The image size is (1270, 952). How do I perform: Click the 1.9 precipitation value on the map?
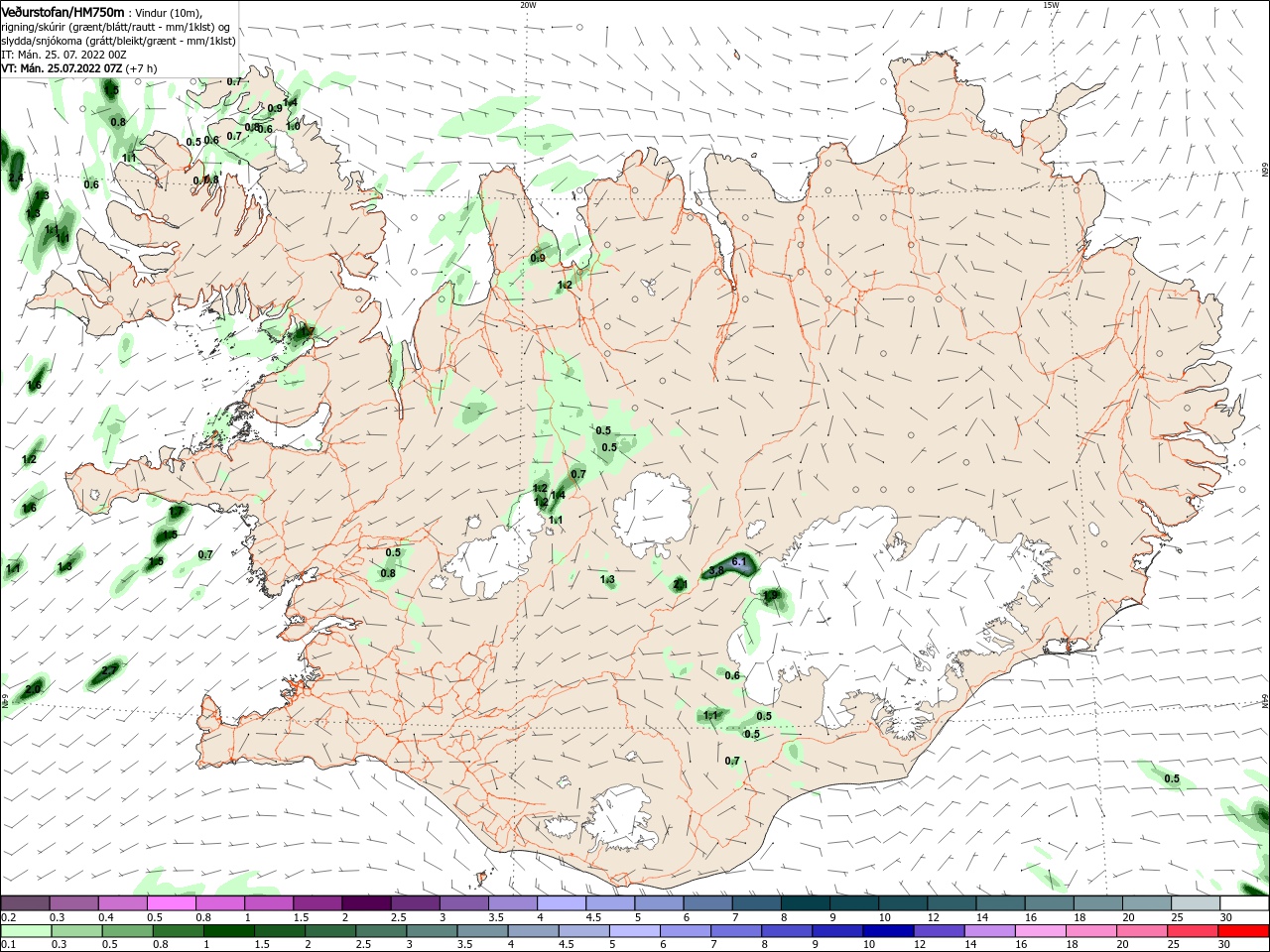(x=771, y=596)
